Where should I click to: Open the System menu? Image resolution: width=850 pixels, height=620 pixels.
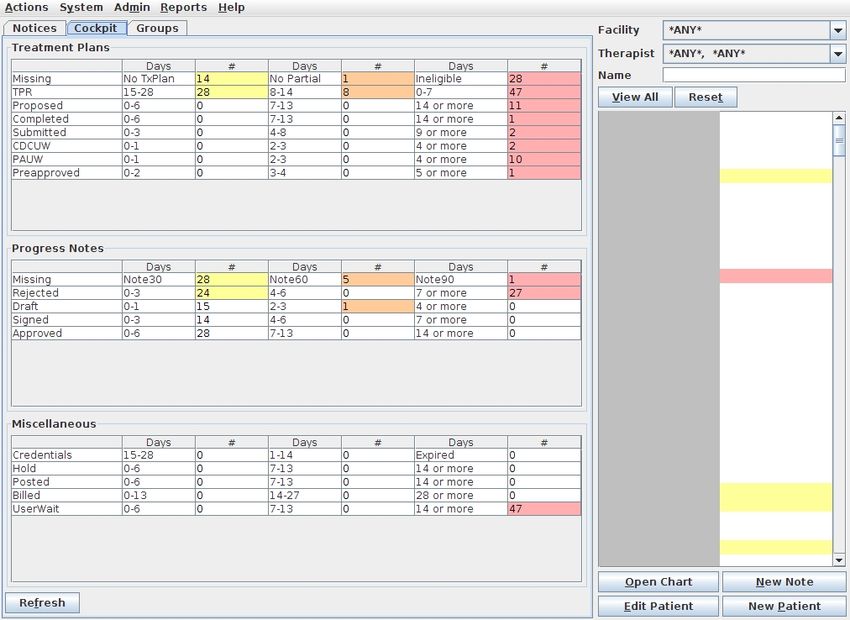pyautogui.click(x=81, y=8)
